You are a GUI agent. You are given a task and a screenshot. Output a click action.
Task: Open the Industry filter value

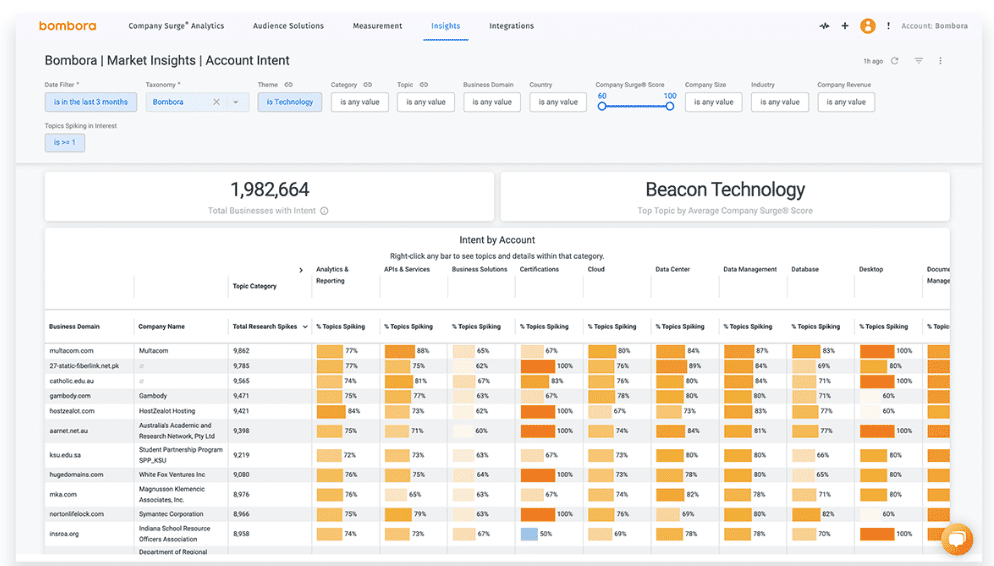point(780,102)
